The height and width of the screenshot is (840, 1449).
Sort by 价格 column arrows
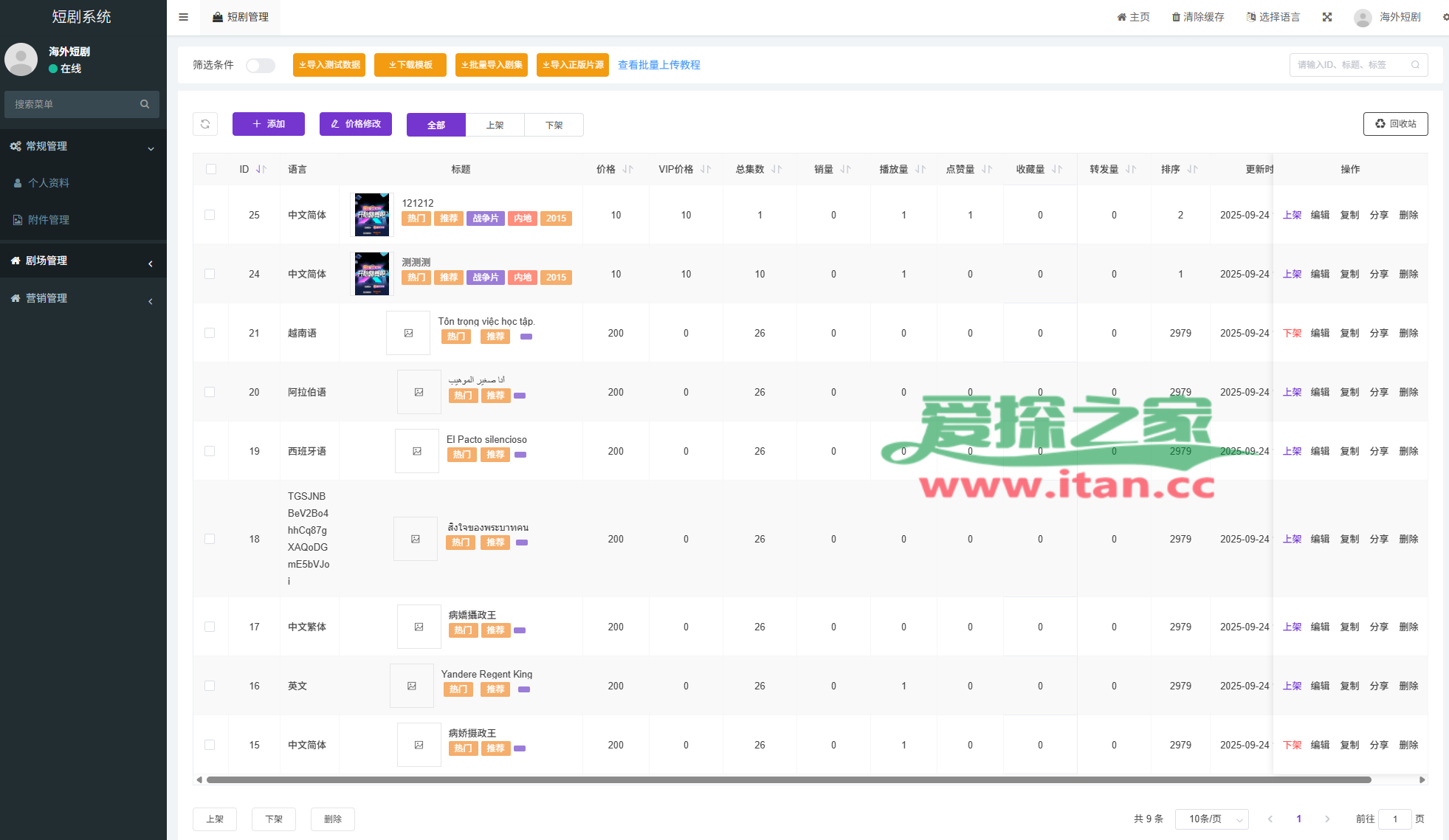pyautogui.click(x=627, y=169)
